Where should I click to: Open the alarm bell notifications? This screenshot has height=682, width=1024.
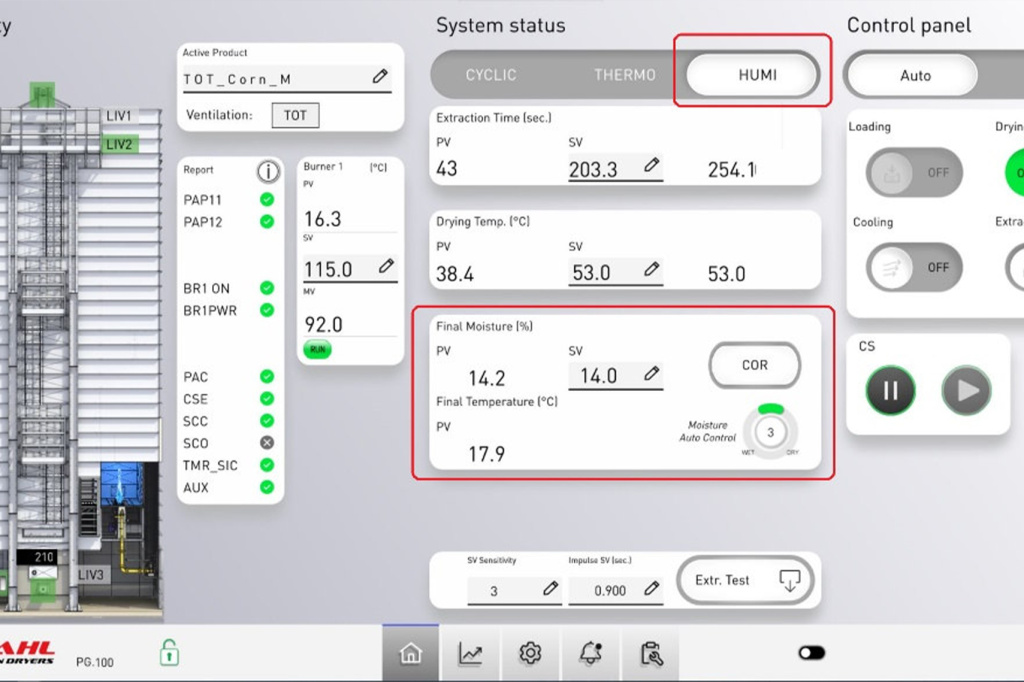pos(590,654)
